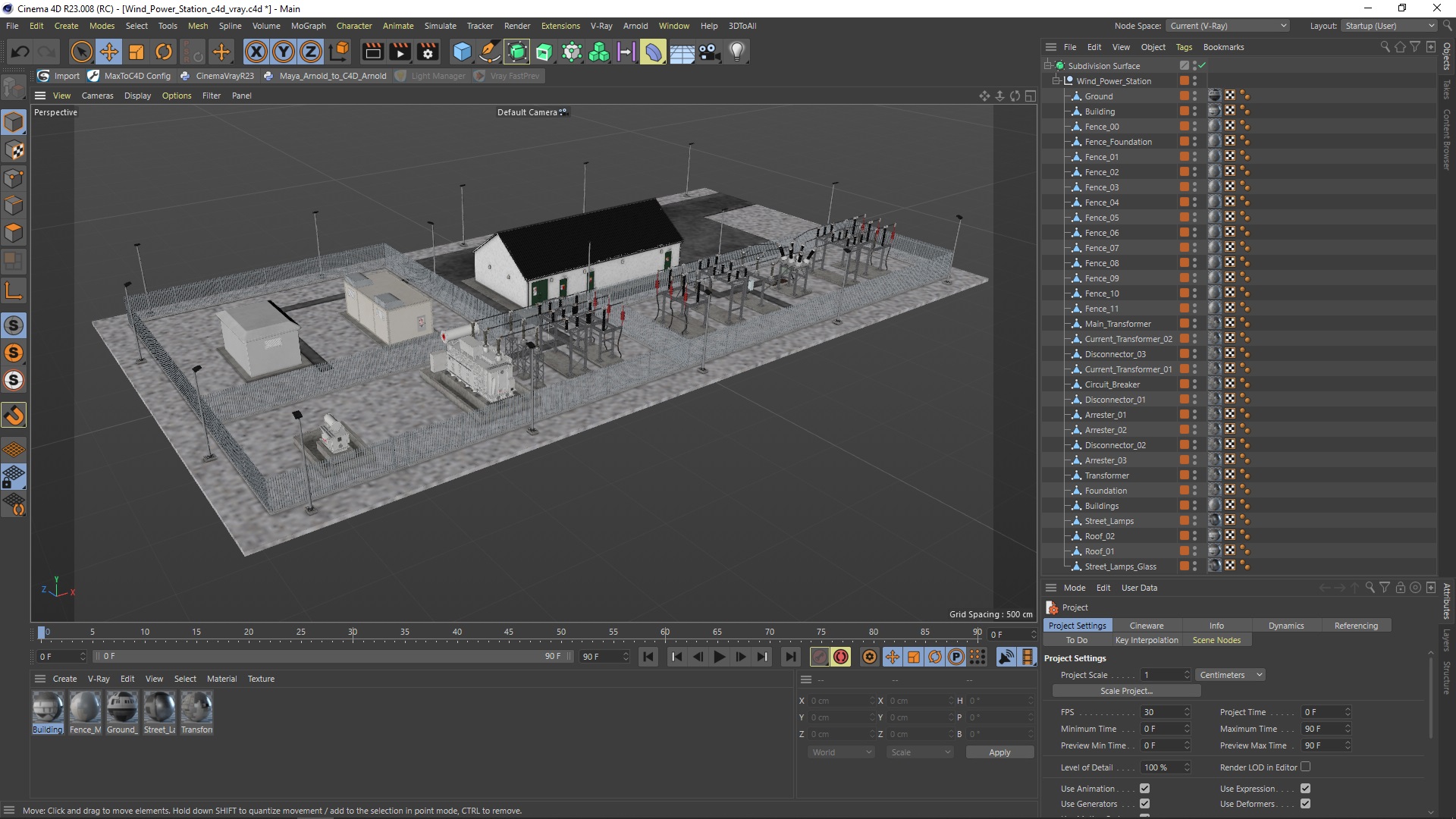
Task: Switch to Polygons mode
Action: [14, 233]
